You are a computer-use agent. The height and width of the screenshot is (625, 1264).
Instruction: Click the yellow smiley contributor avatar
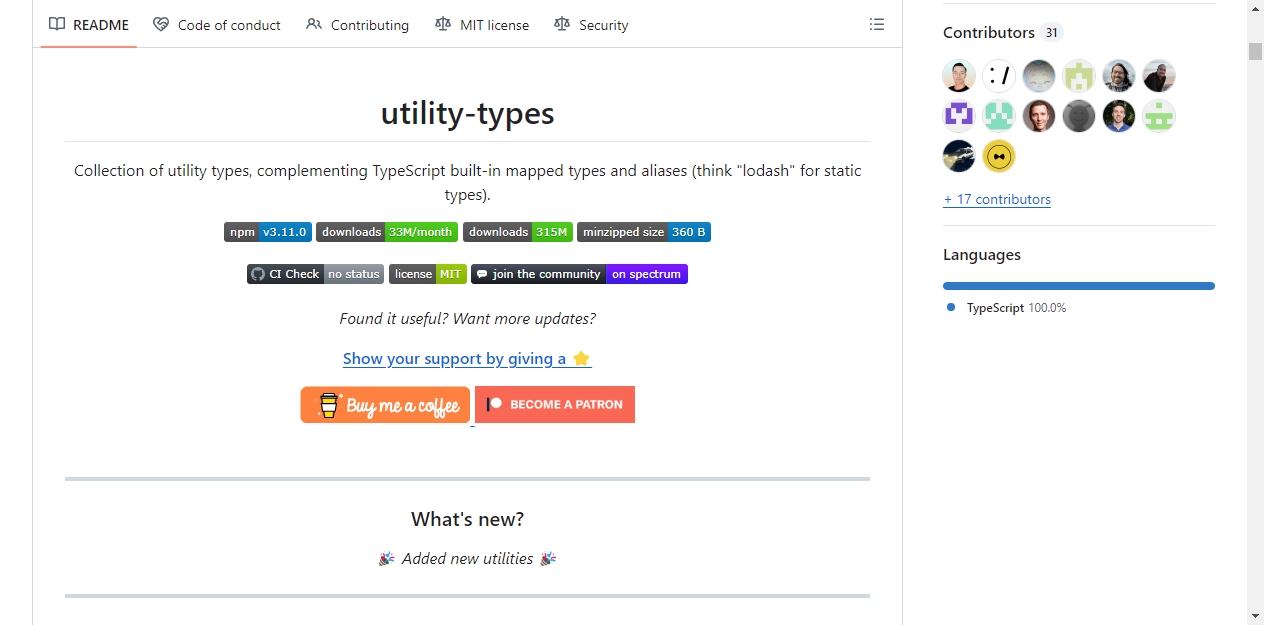999,156
